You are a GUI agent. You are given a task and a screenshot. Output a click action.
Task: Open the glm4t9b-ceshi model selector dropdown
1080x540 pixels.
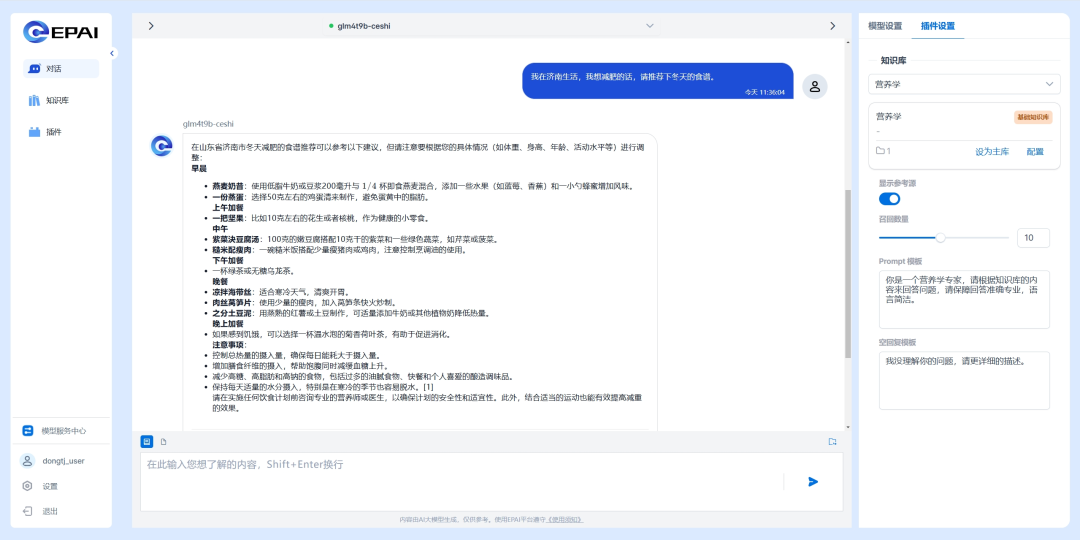coord(649,26)
